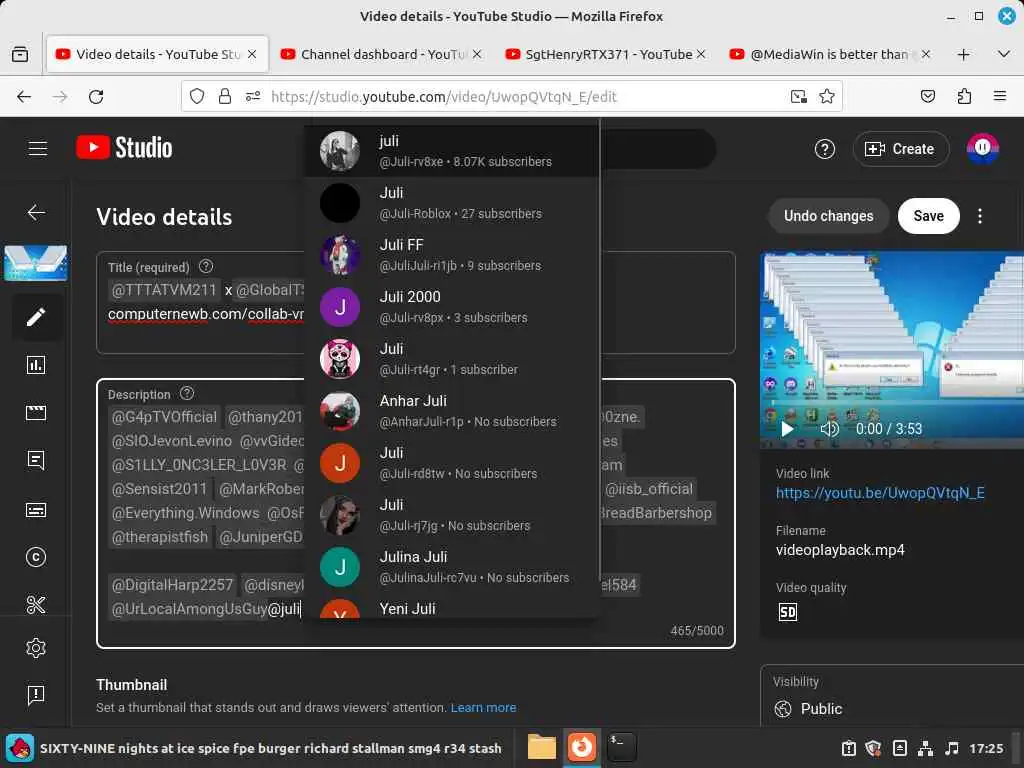The height and width of the screenshot is (768, 1024).
Task: Open the Firefox extensions puzzle icon
Action: pos(964,97)
